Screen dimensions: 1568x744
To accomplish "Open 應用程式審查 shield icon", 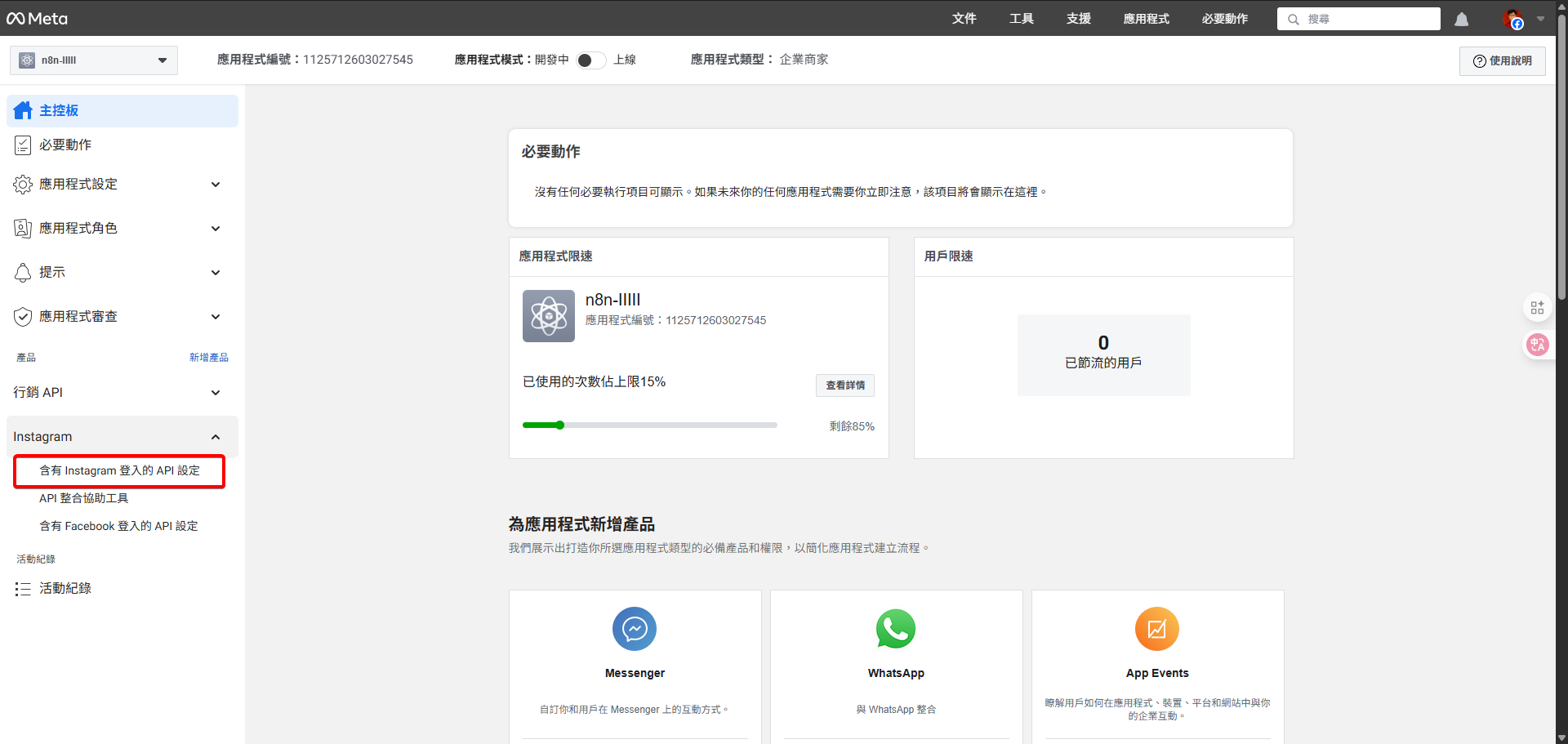I will click(x=23, y=316).
